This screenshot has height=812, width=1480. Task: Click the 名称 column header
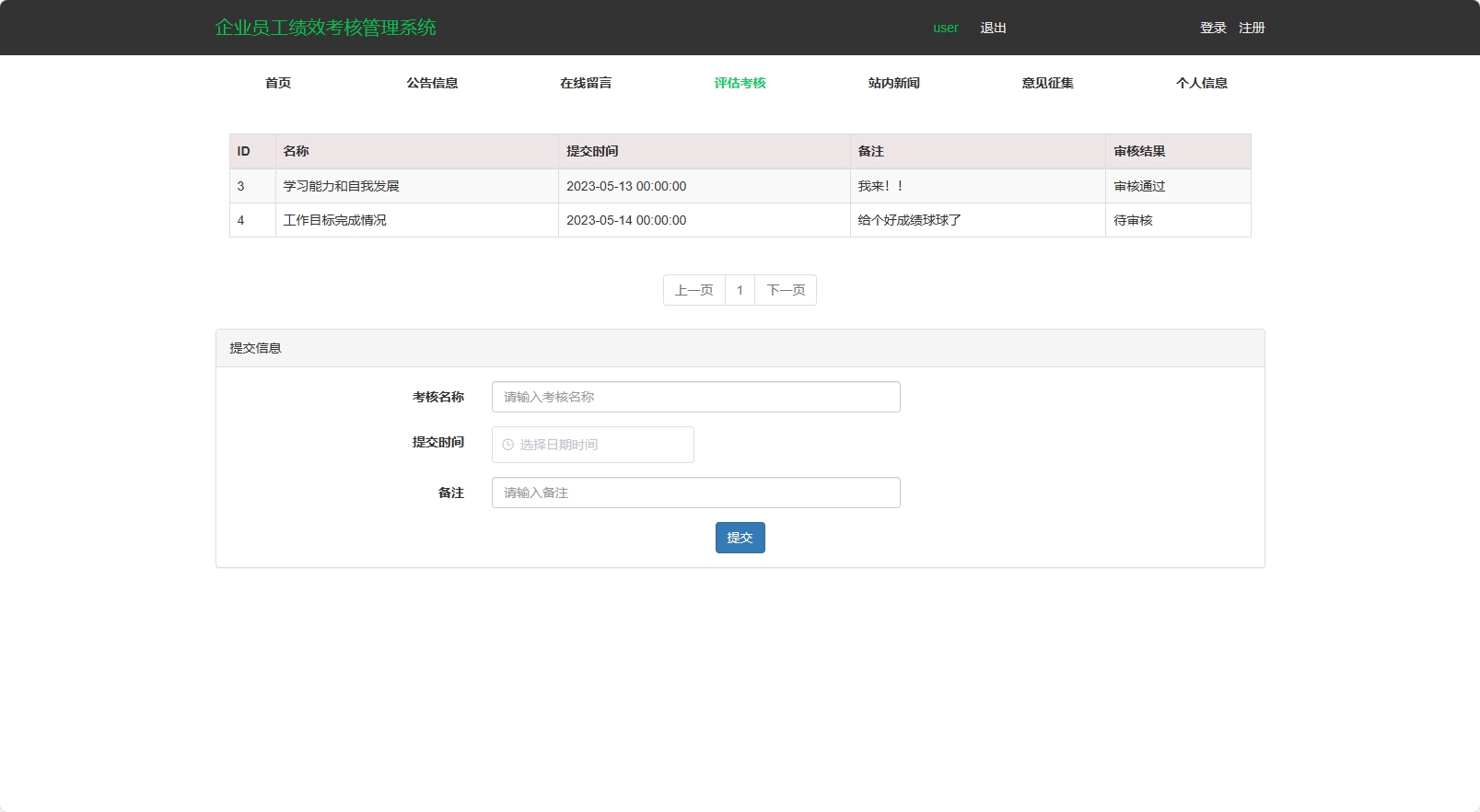[416, 151]
